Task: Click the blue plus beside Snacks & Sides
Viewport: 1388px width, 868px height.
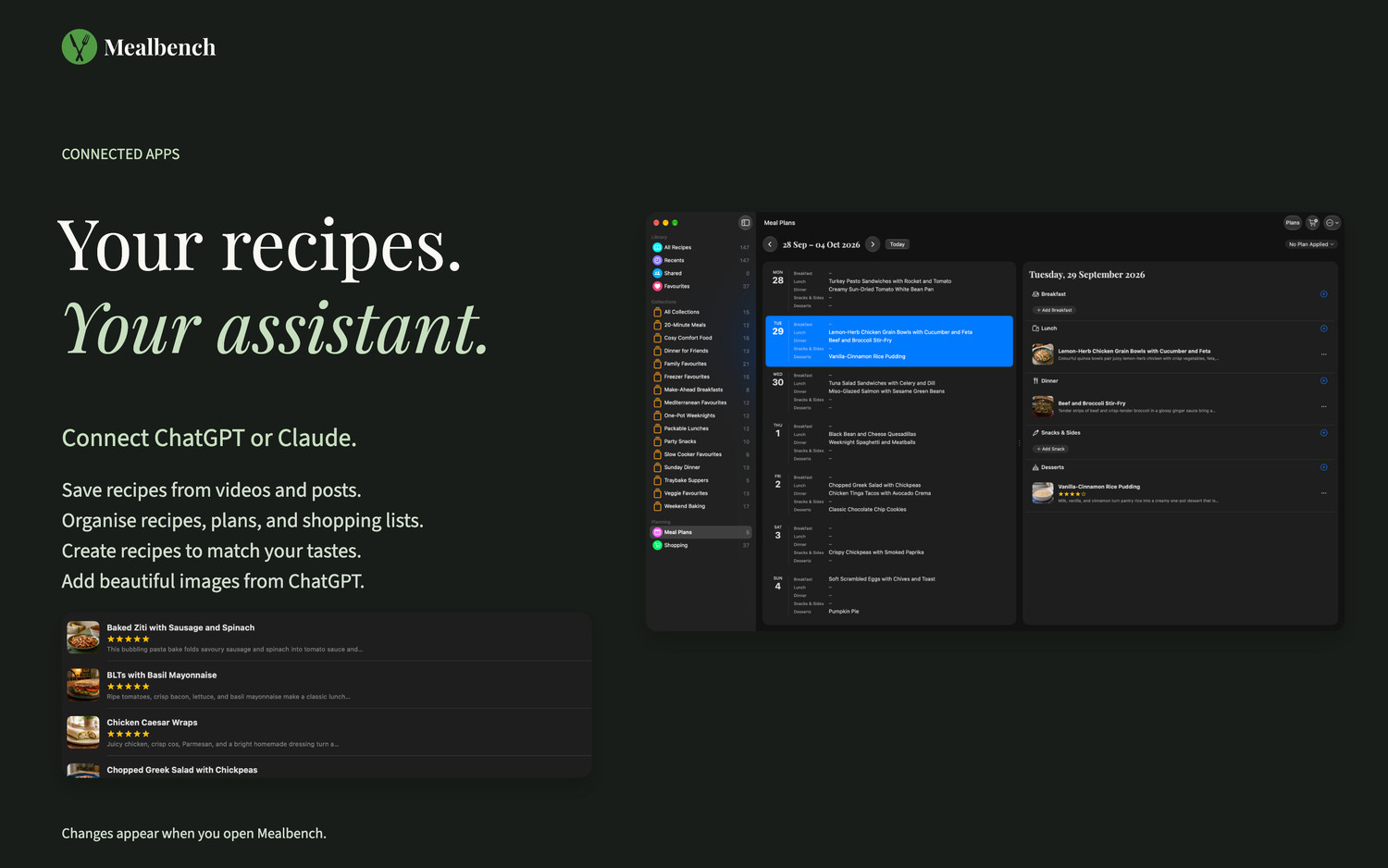Action: [1323, 433]
